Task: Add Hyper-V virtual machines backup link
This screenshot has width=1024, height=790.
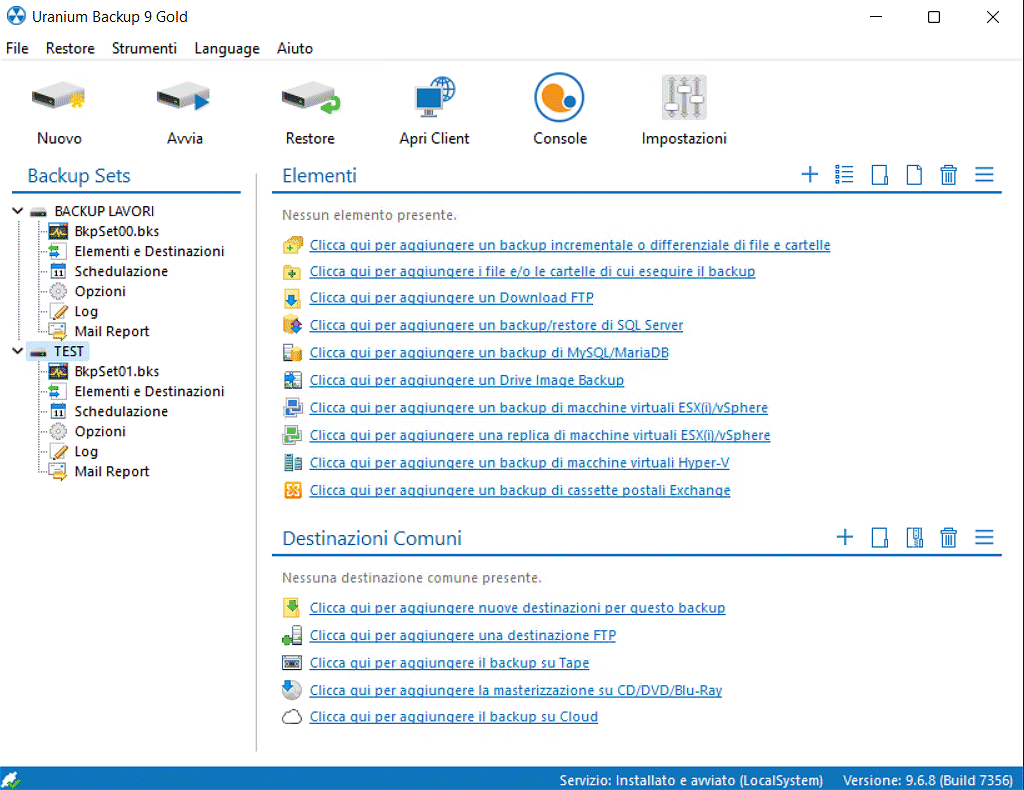Action: pyautogui.click(x=519, y=462)
